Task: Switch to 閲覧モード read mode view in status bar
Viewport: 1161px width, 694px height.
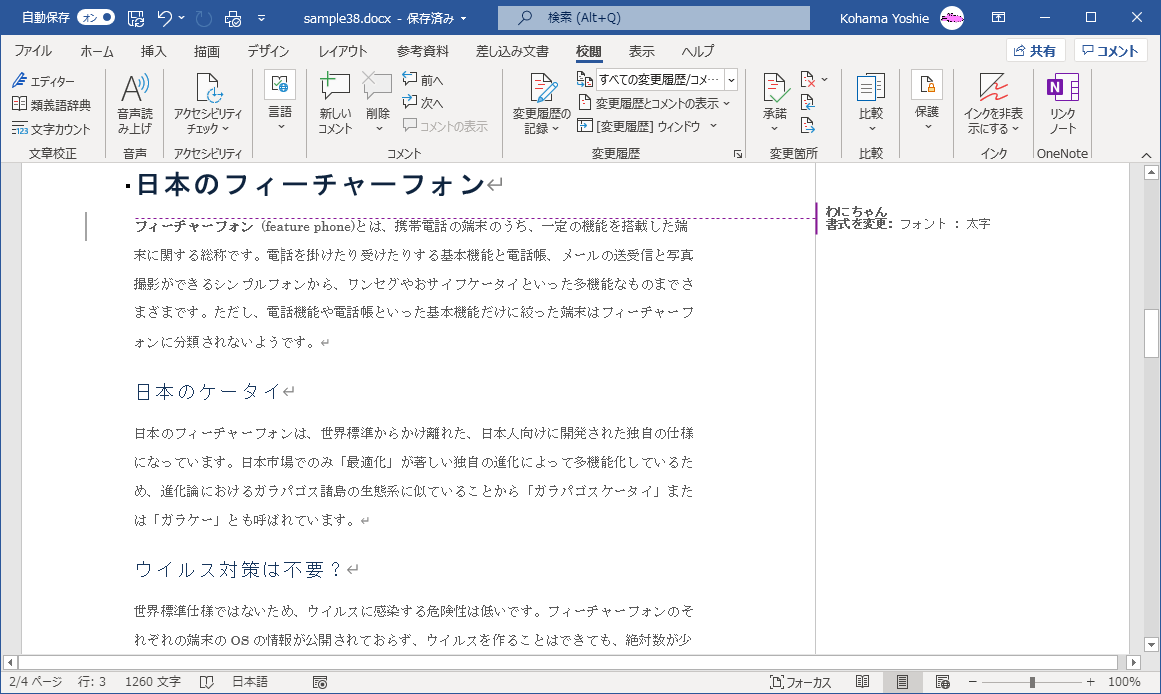Action: click(863, 682)
